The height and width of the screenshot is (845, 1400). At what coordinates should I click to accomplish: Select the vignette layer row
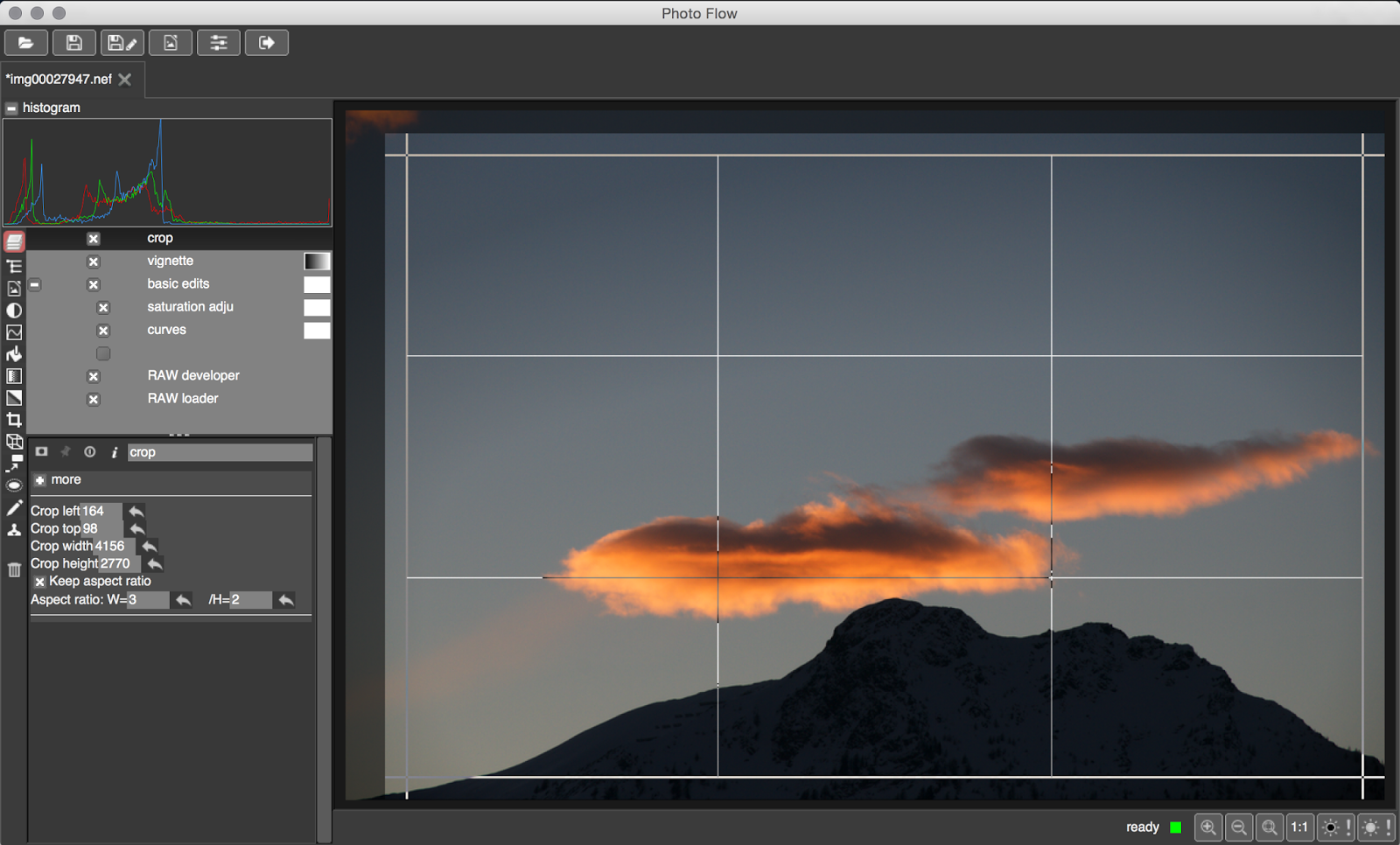coord(179,261)
